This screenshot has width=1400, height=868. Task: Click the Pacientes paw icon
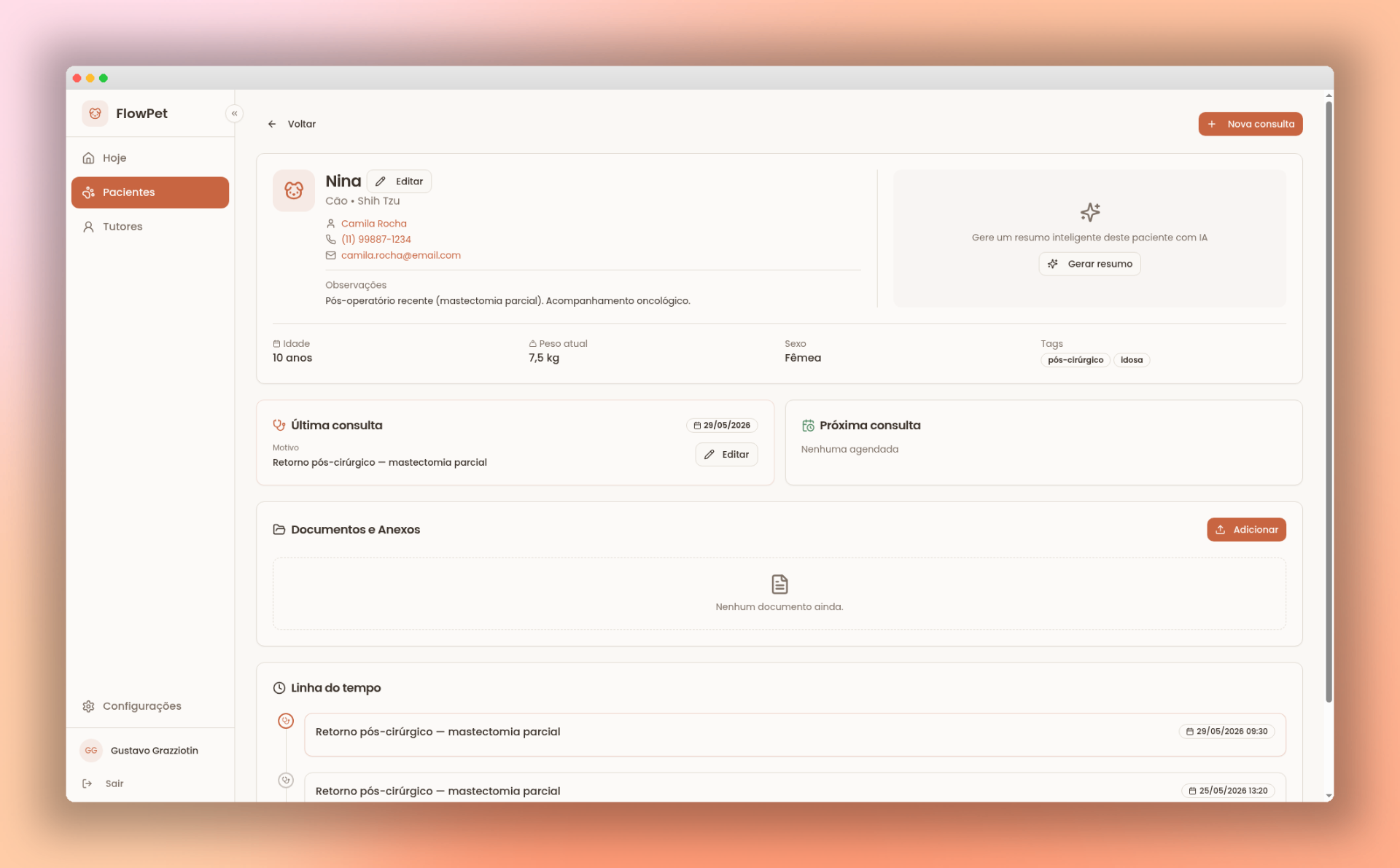pos(88,192)
